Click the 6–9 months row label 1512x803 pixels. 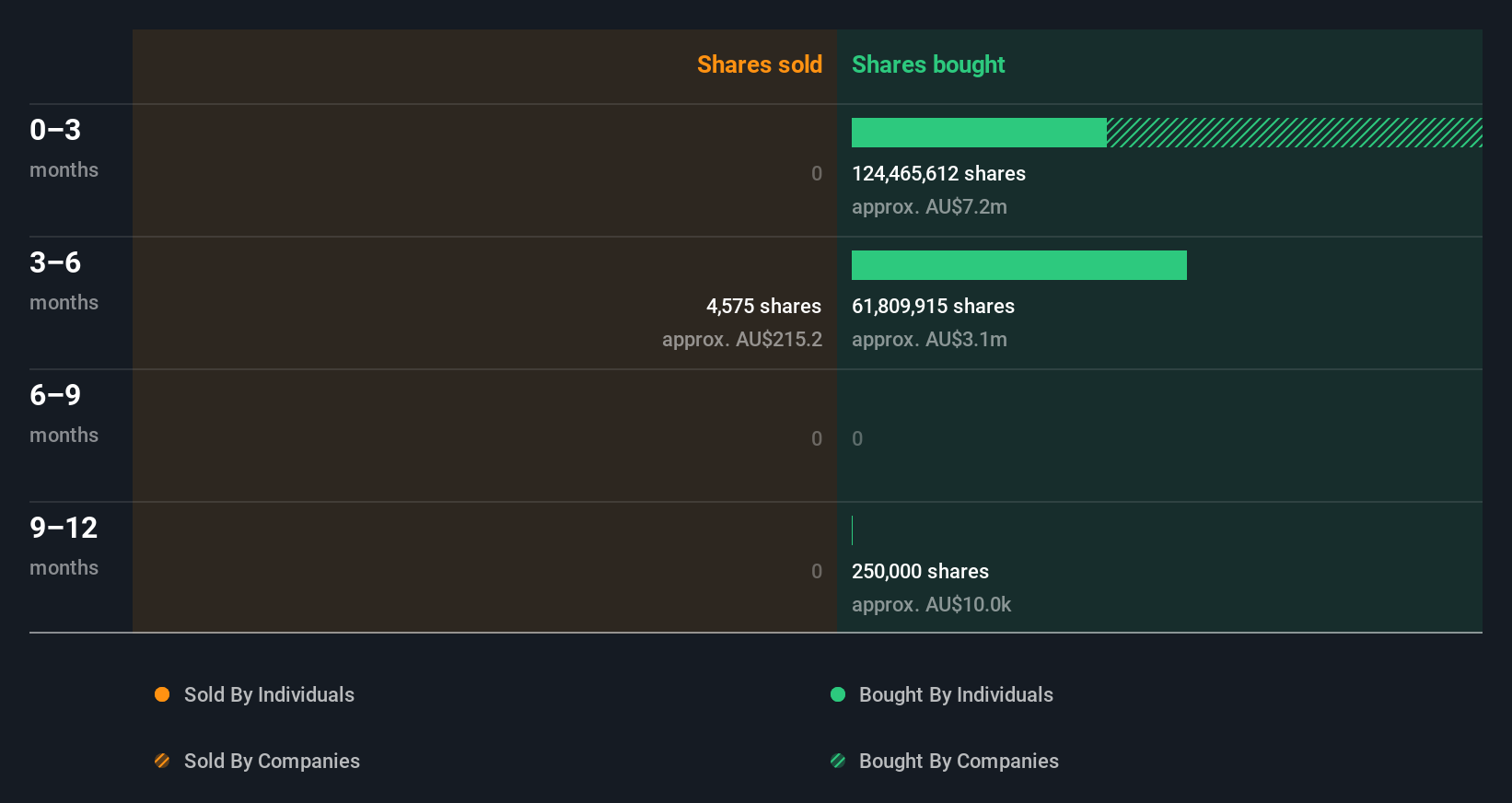(x=64, y=413)
